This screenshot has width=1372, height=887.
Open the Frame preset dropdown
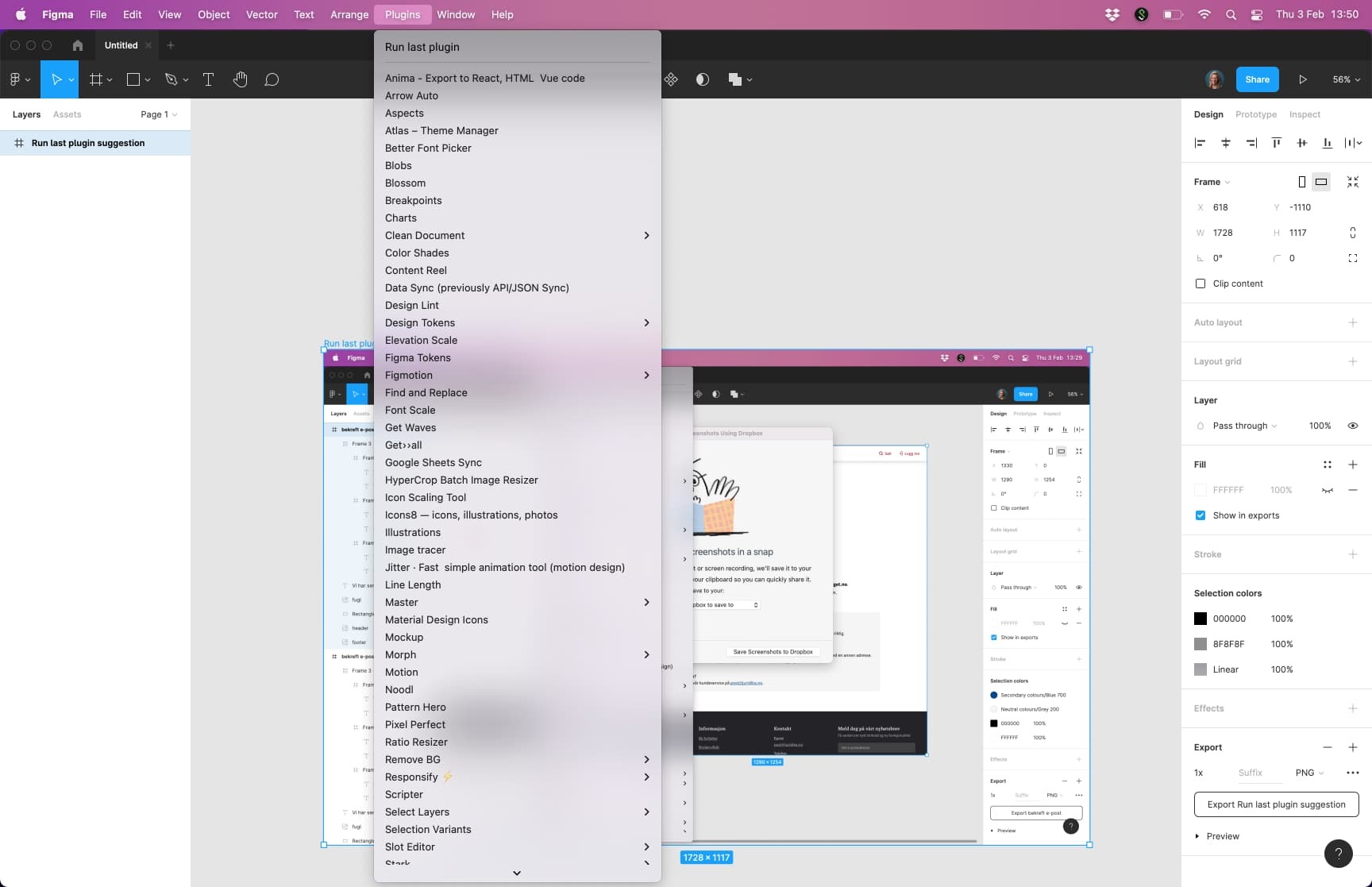1212,182
